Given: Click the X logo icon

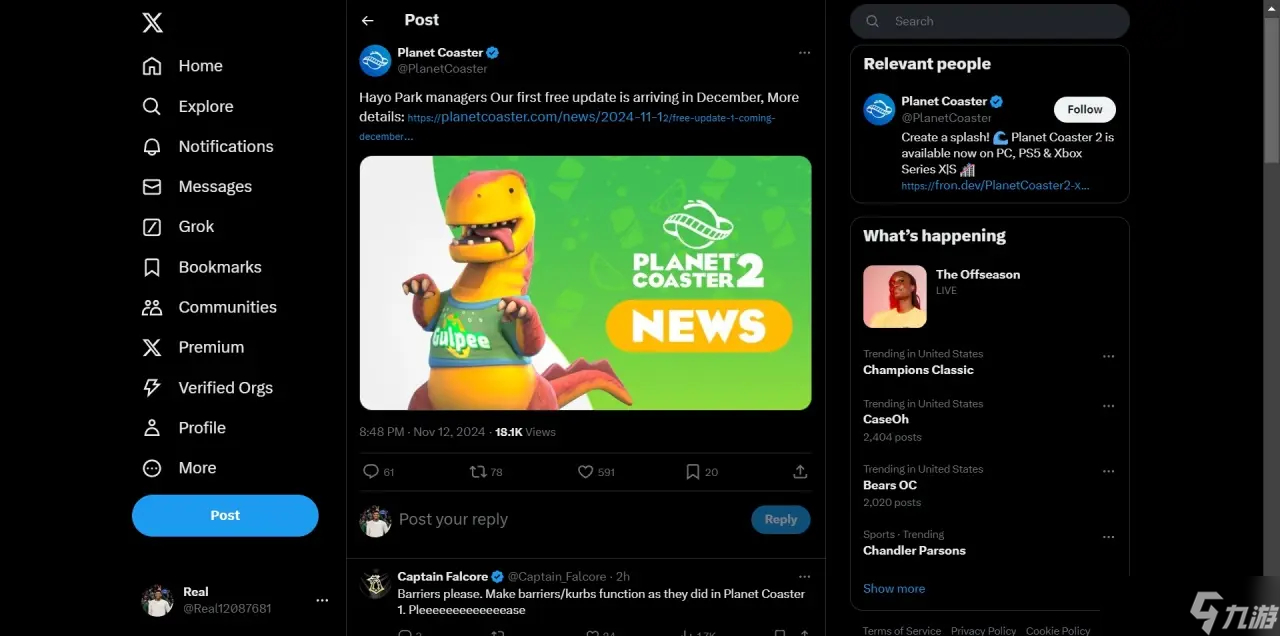Looking at the screenshot, I should tap(152, 23).
